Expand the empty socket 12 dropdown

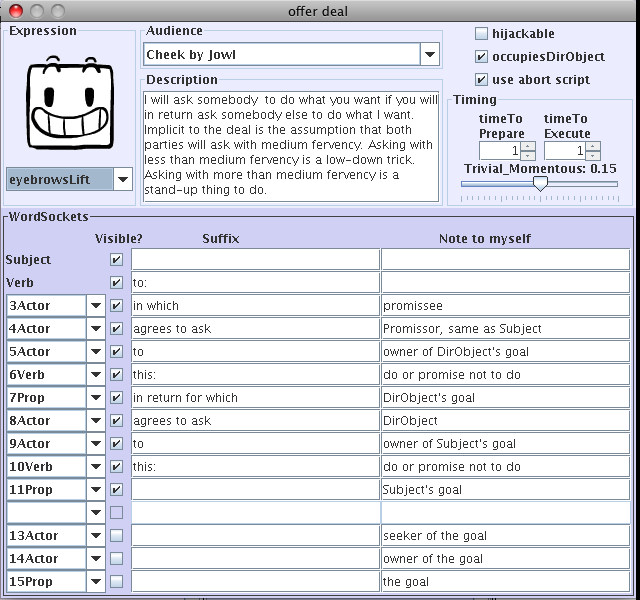tap(96, 513)
